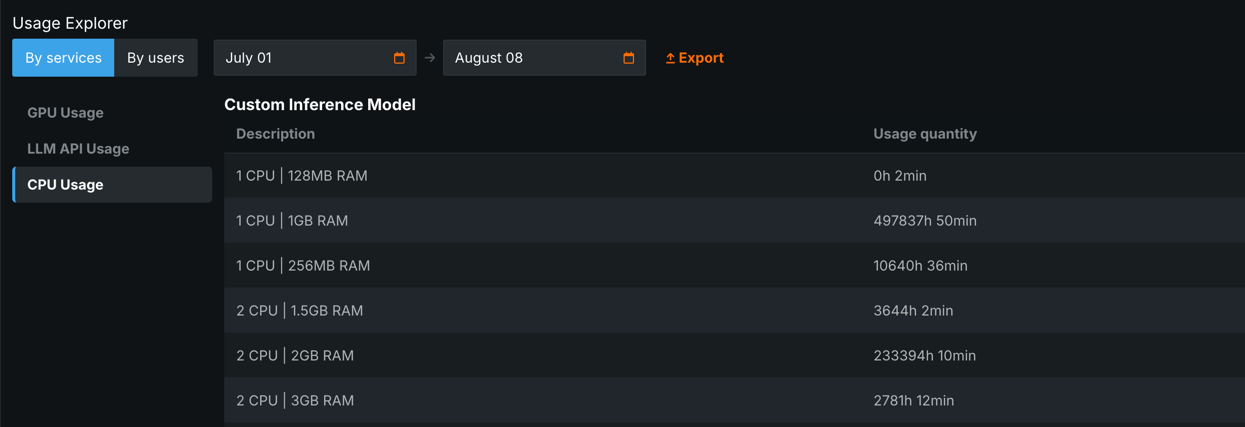Select the 1 CPU | 128MB RAM row
The image size is (1245, 427).
(302, 176)
